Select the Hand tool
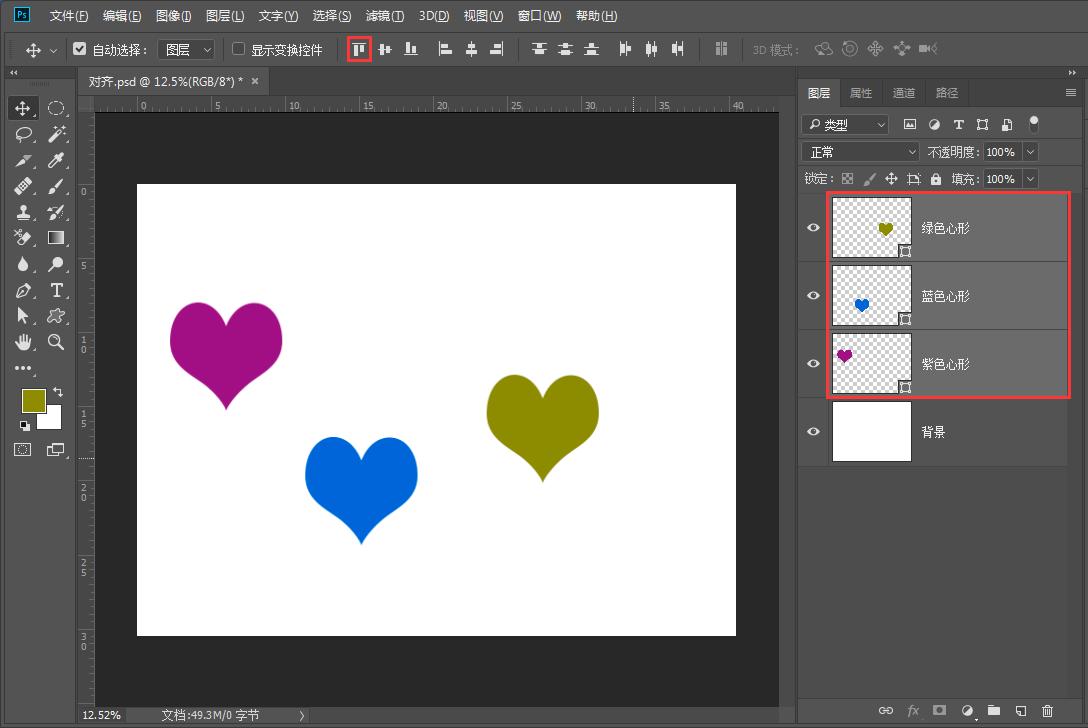Image resolution: width=1088 pixels, height=728 pixels. point(24,342)
